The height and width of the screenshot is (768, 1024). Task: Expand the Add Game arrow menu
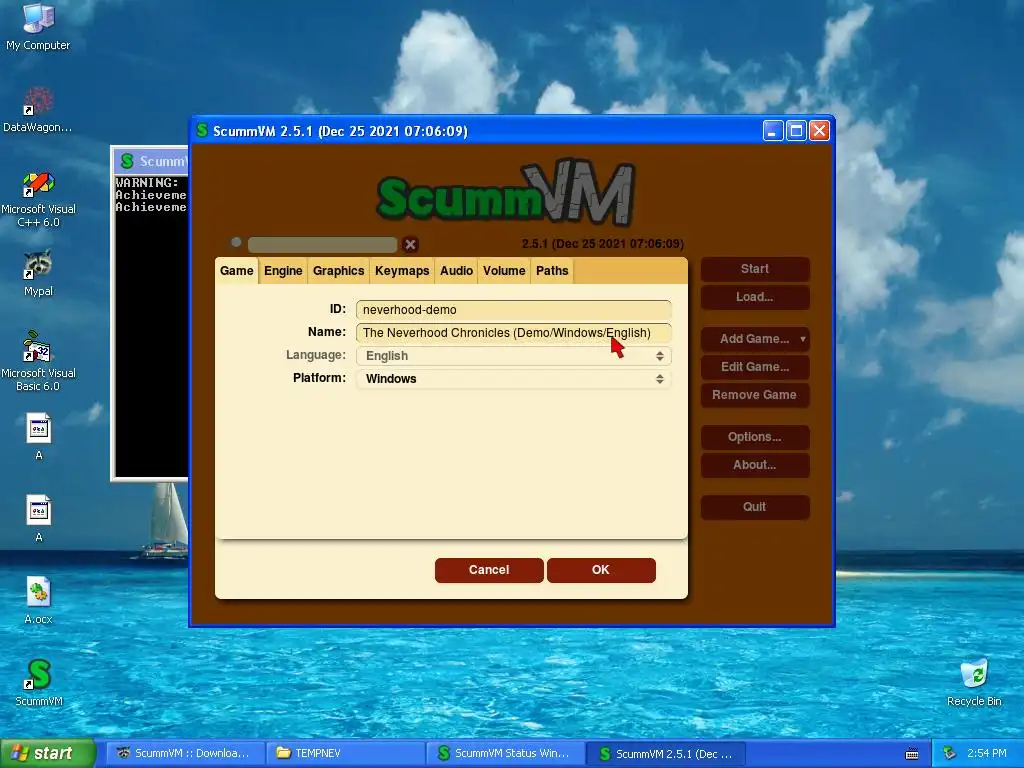click(x=803, y=339)
